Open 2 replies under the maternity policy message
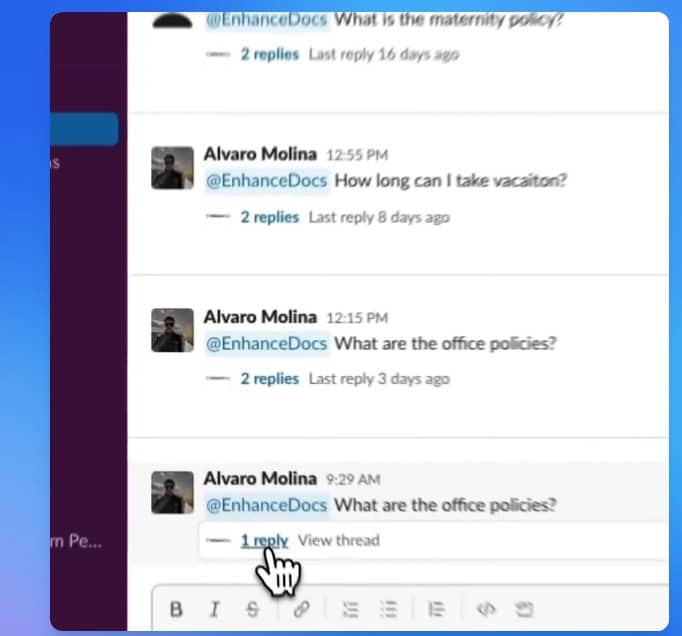 (270, 54)
